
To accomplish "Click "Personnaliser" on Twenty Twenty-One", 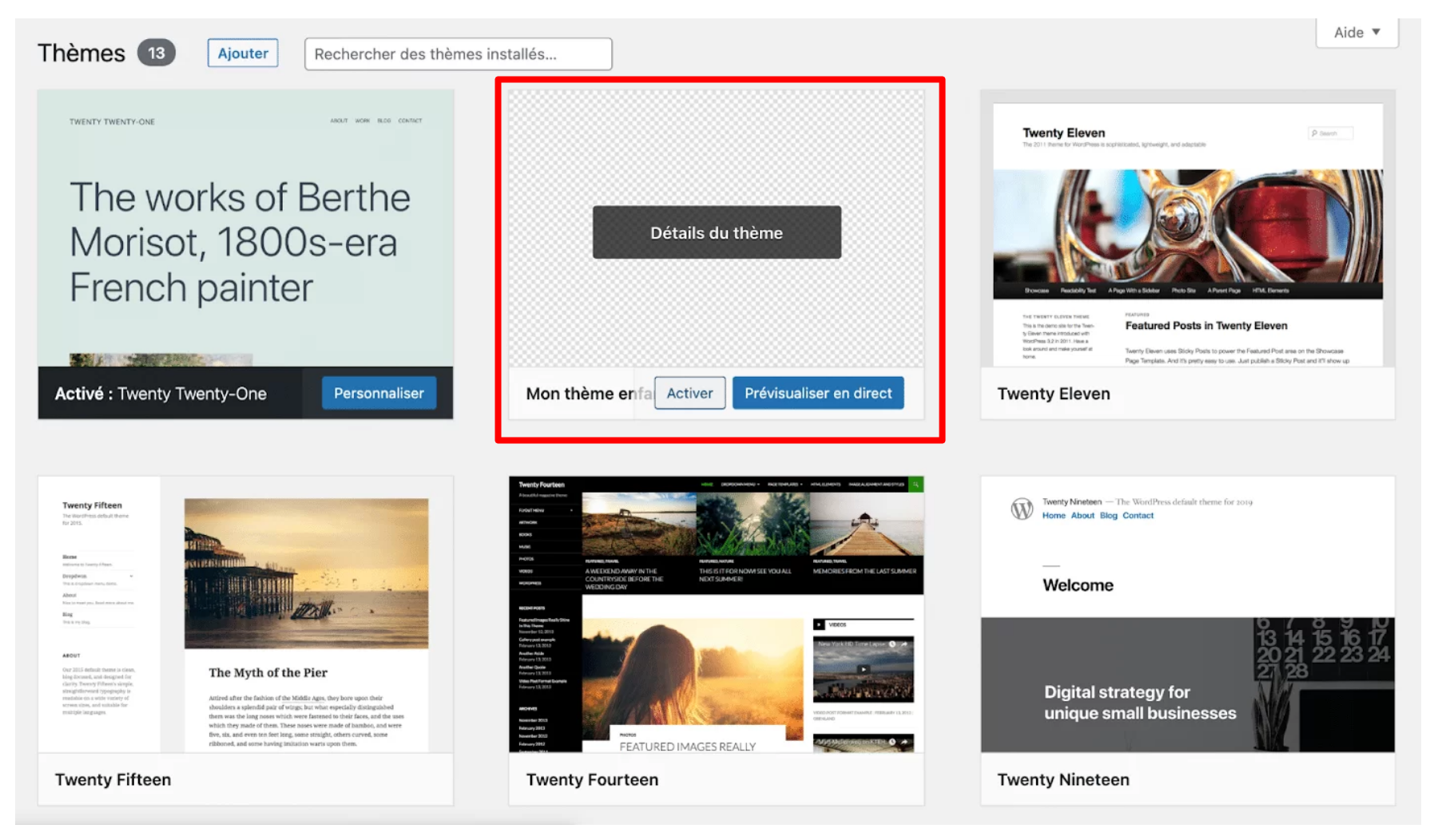I will 379,393.
